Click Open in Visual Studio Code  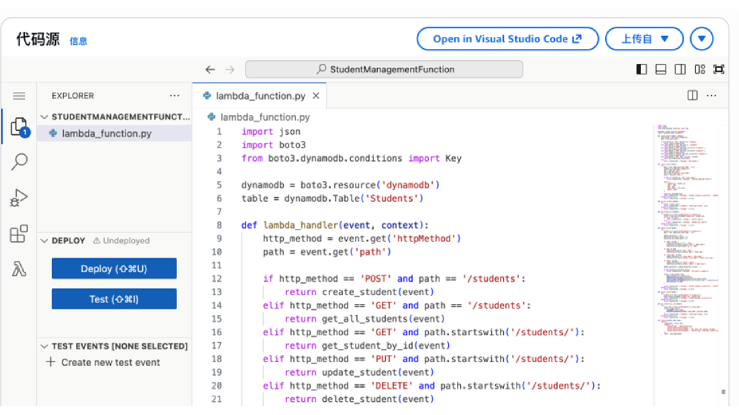507,39
